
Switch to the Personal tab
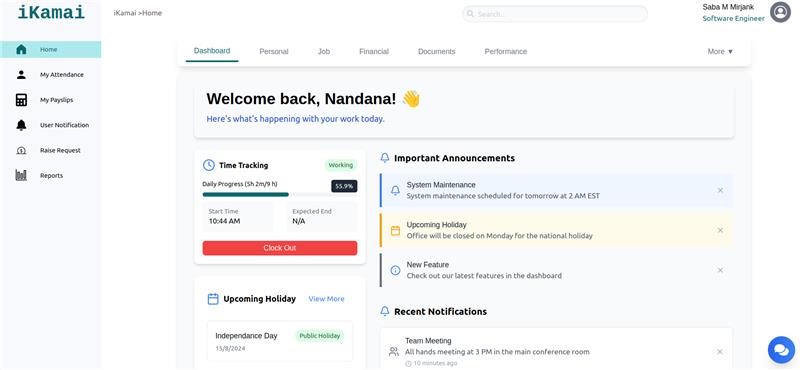pos(273,52)
